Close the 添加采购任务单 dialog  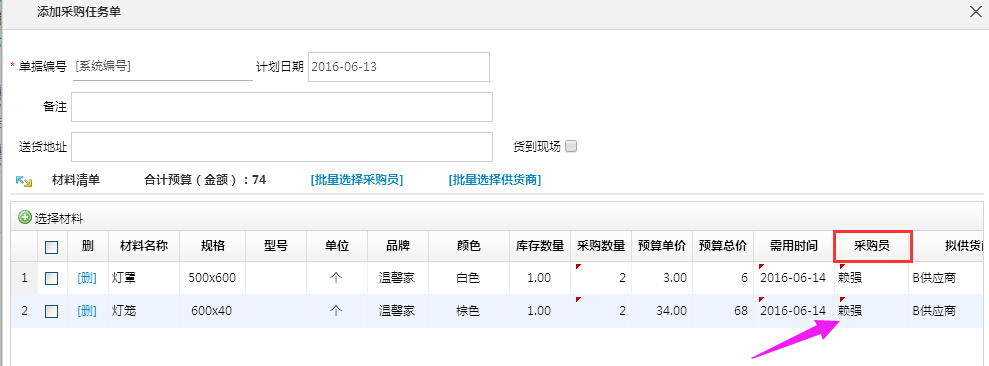click(975, 11)
